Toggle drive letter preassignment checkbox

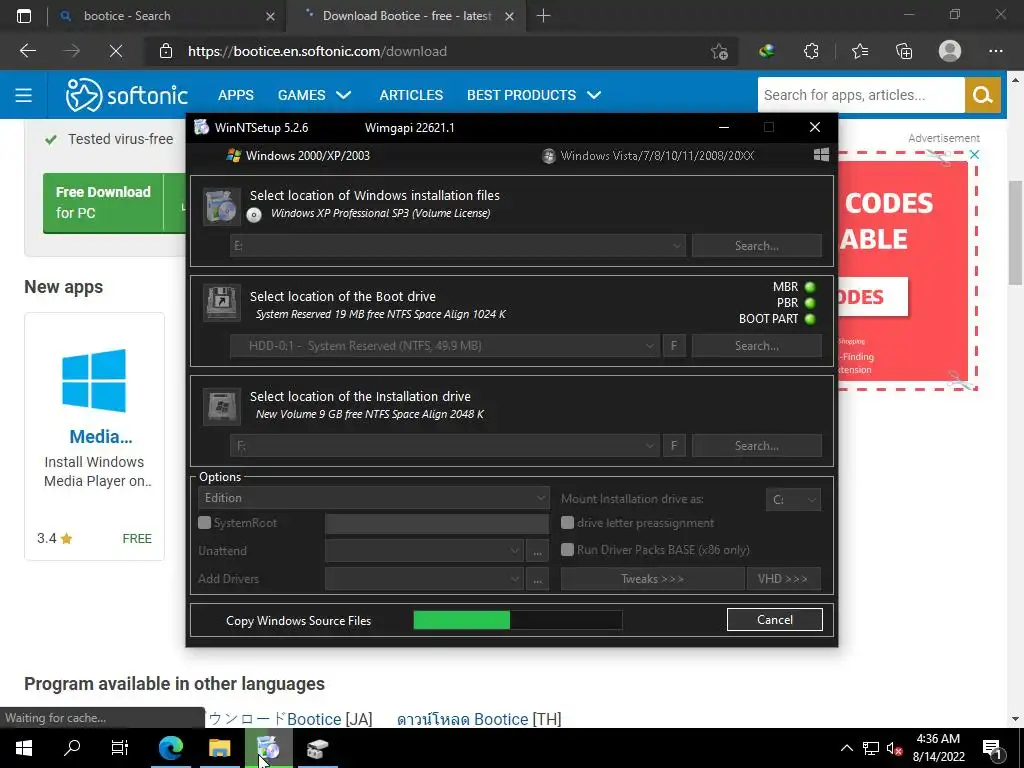pyautogui.click(x=568, y=522)
